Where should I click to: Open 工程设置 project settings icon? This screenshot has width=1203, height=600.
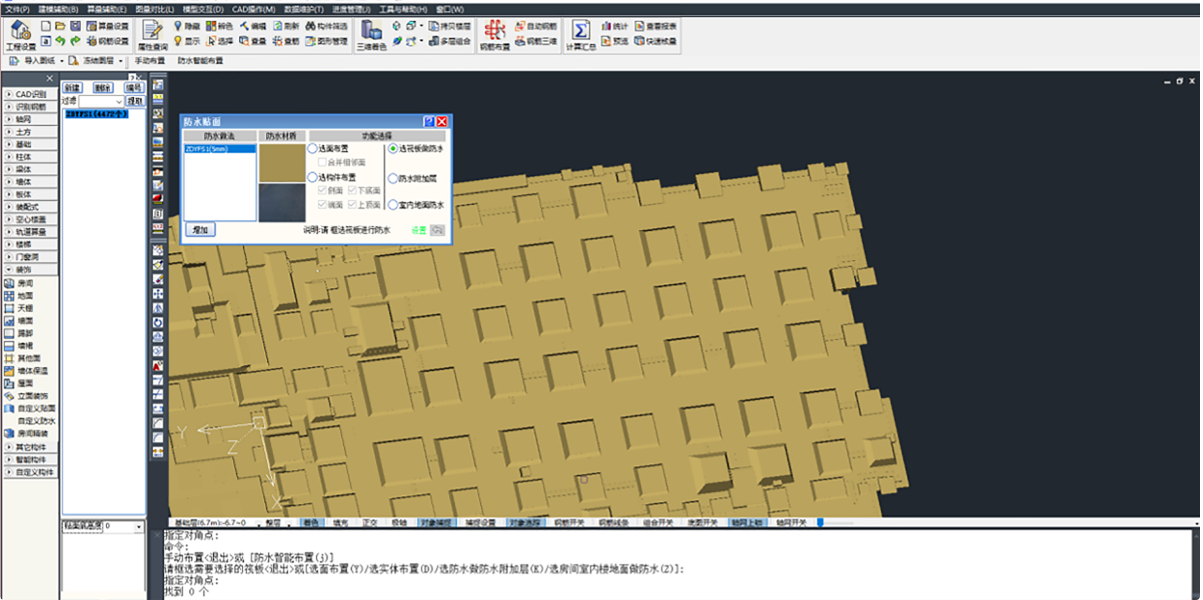coord(20,34)
